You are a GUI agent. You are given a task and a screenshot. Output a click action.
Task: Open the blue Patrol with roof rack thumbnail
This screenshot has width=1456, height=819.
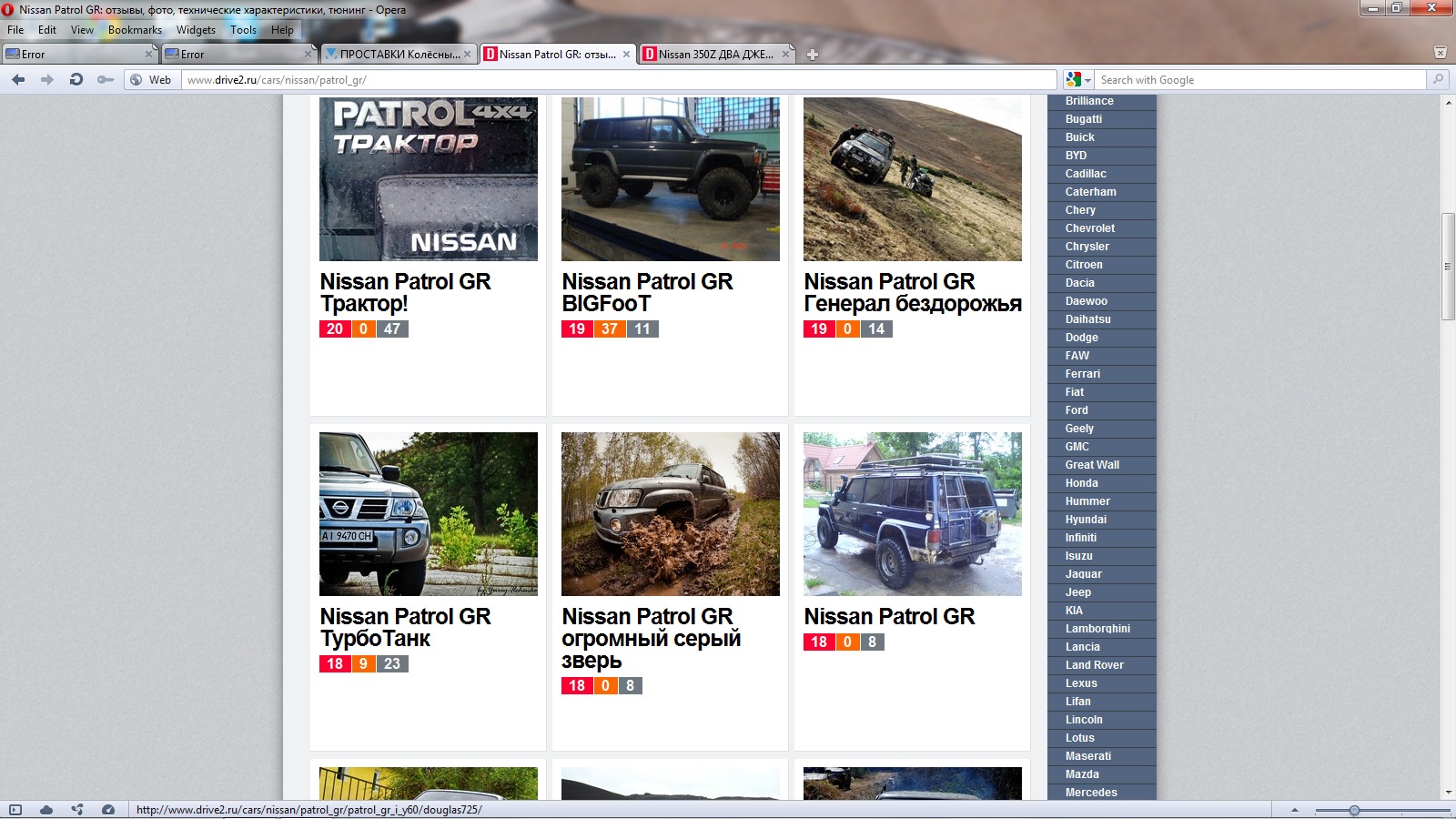point(913,514)
